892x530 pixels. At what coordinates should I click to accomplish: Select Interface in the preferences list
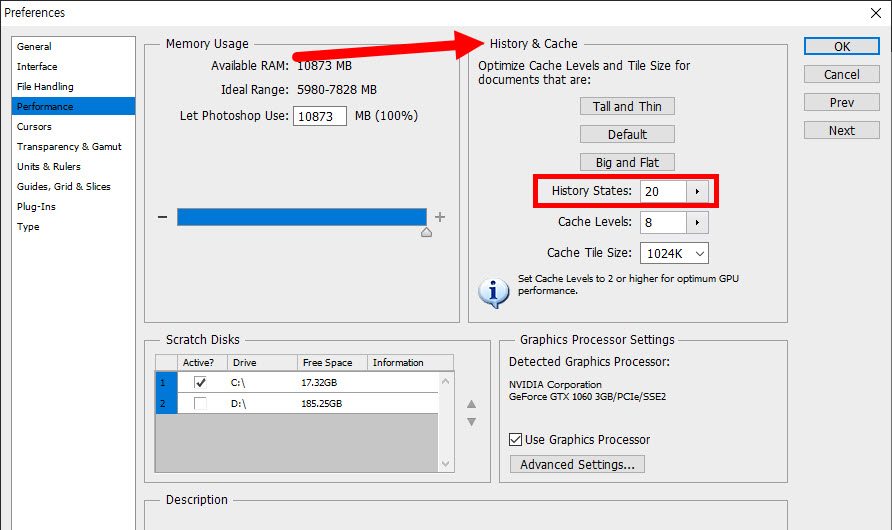tap(37, 67)
